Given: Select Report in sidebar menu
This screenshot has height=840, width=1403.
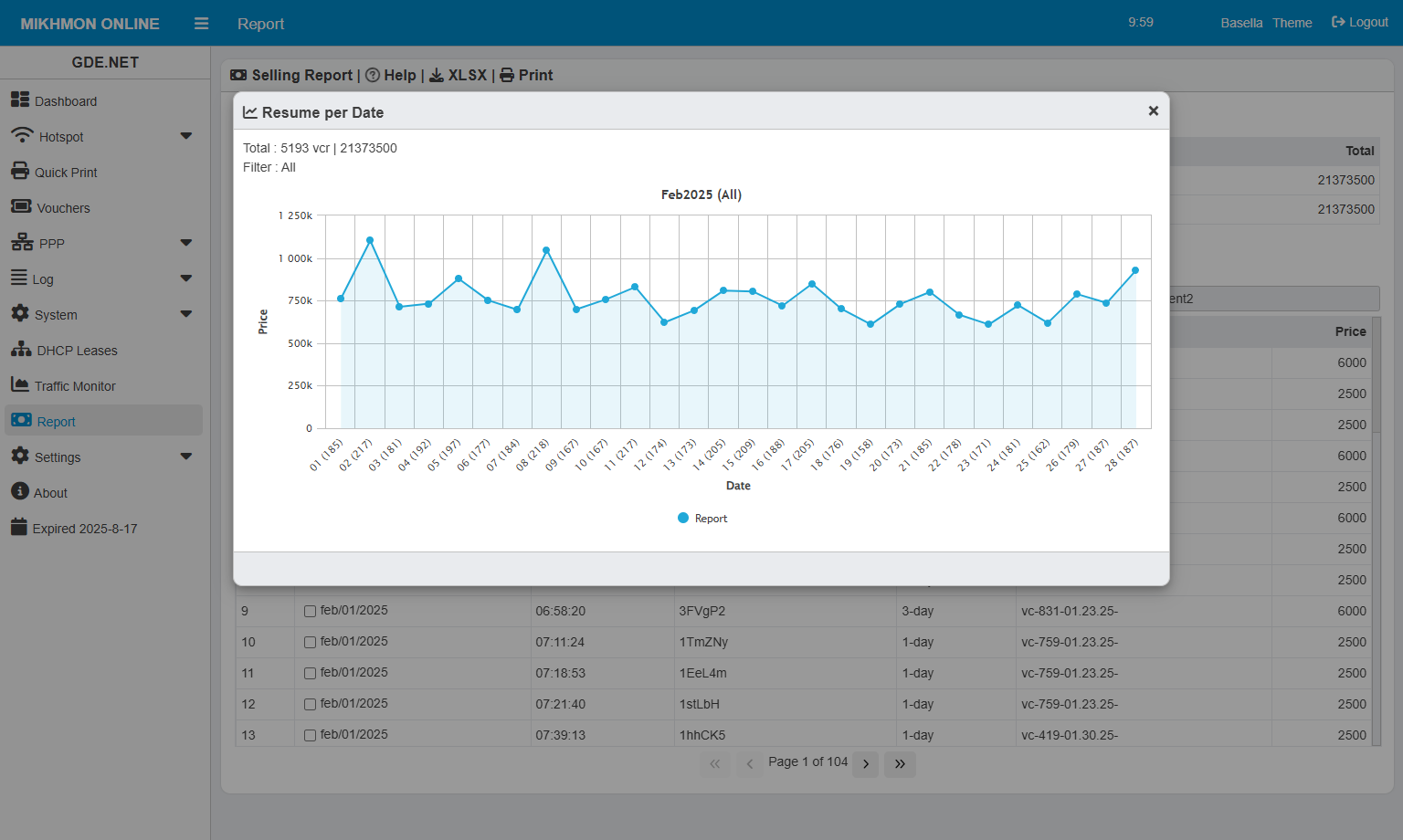Looking at the screenshot, I should click(x=56, y=422).
